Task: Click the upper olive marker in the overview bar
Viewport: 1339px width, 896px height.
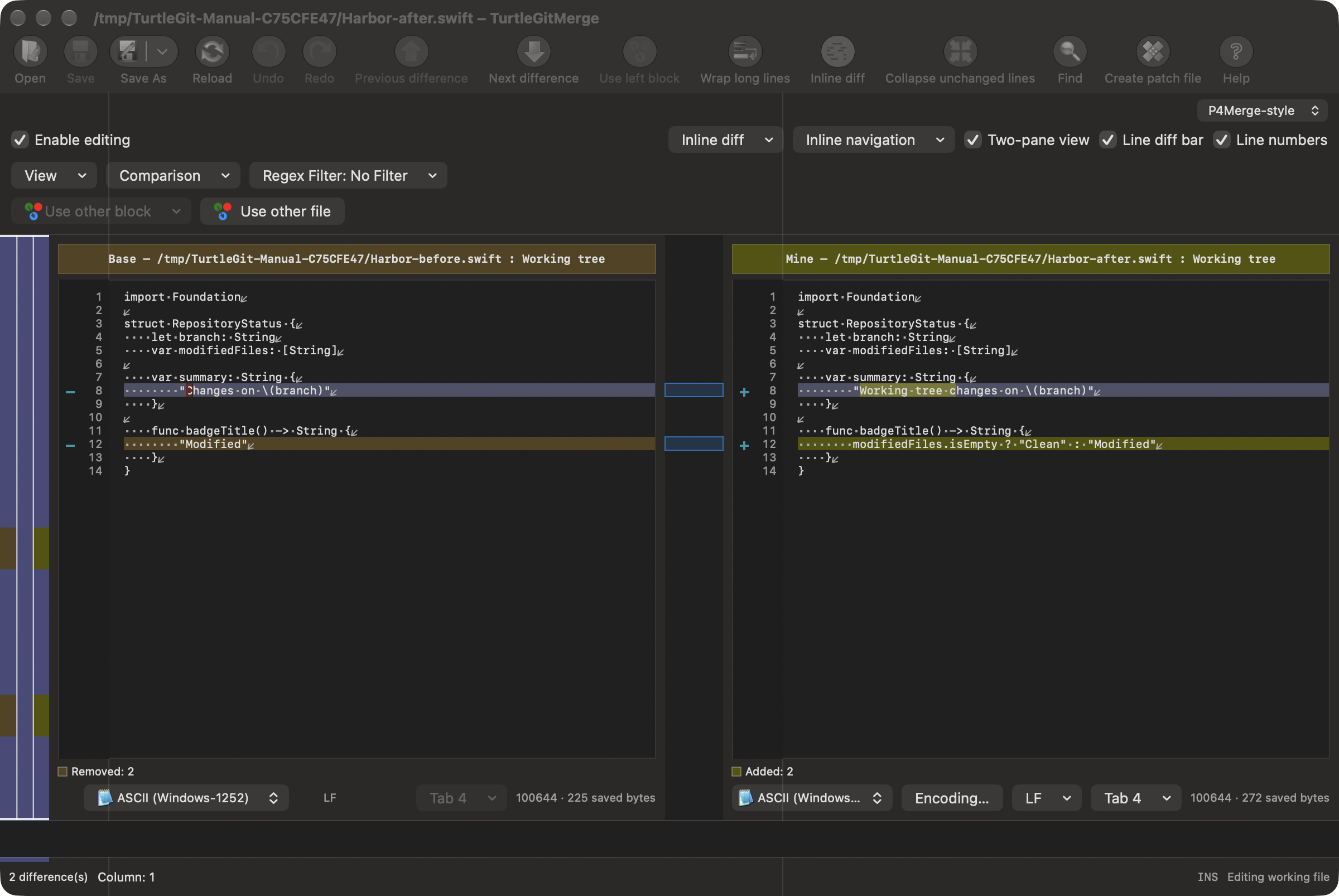Action: pos(41,548)
